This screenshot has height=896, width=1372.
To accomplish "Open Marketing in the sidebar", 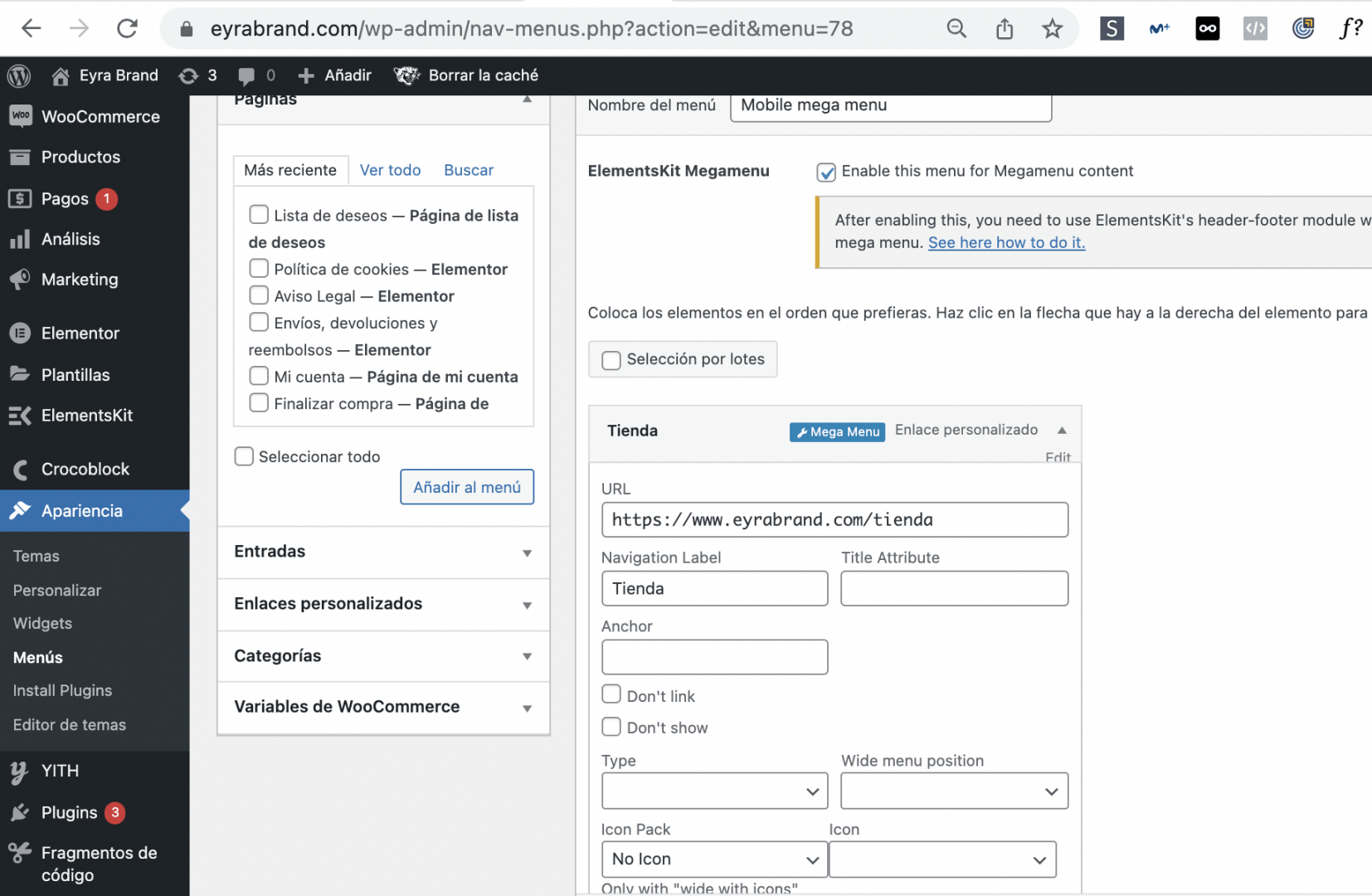I will point(95,280).
